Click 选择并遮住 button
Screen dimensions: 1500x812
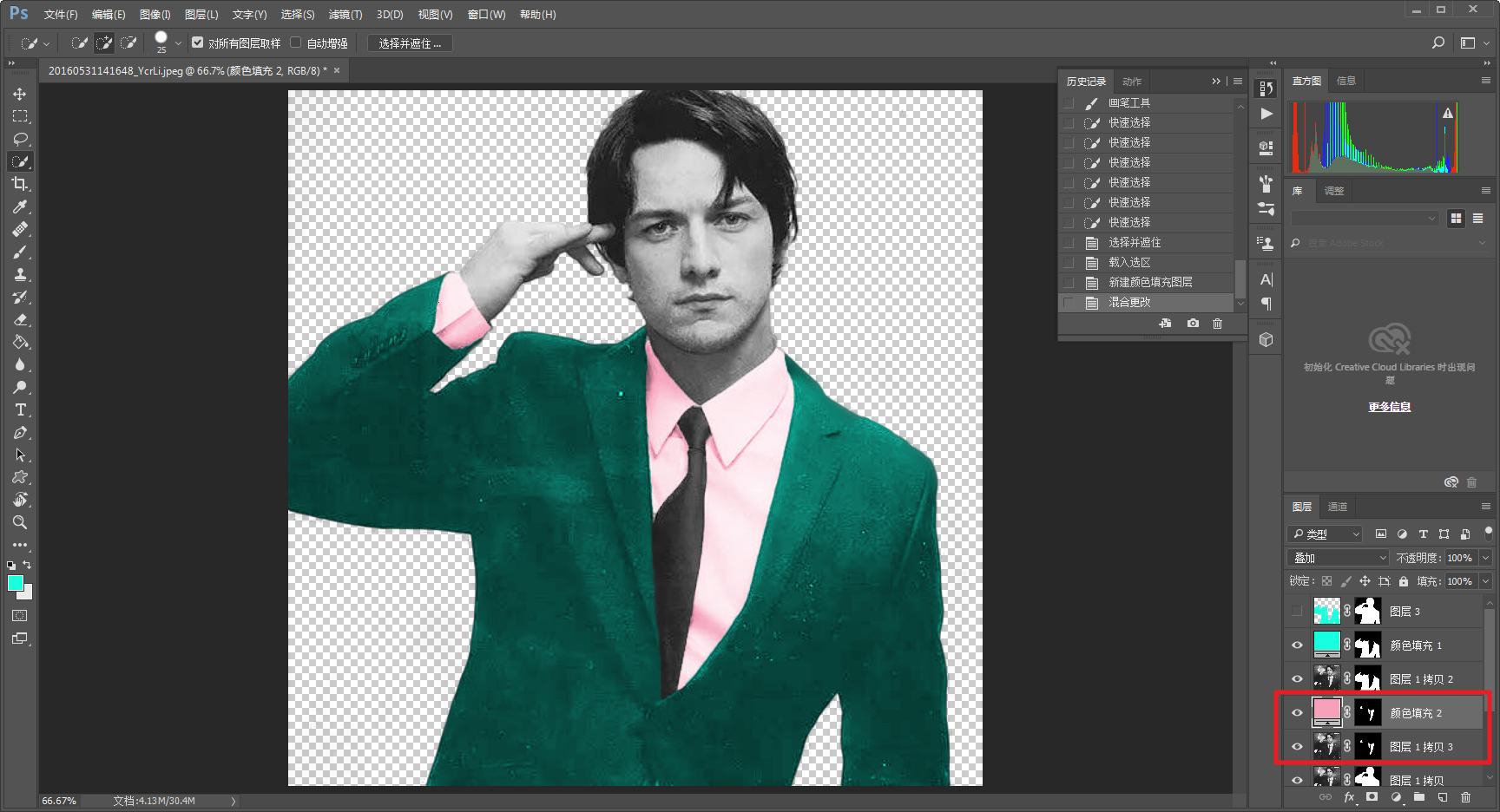click(410, 43)
